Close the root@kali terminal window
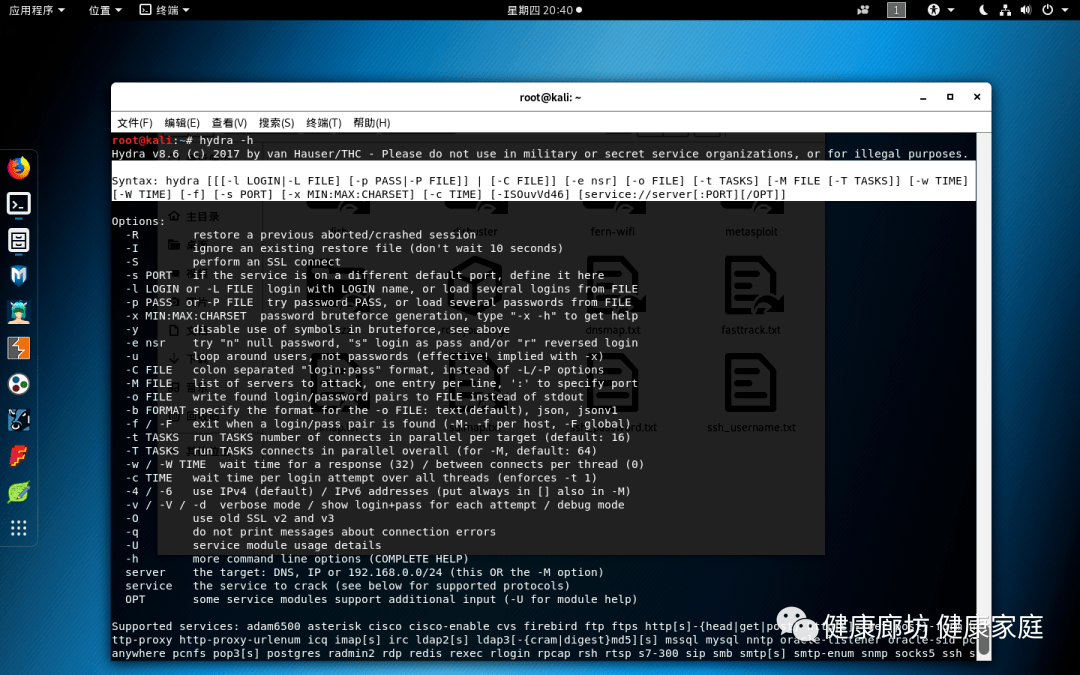Image resolution: width=1080 pixels, height=675 pixels. pyautogui.click(x=977, y=97)
